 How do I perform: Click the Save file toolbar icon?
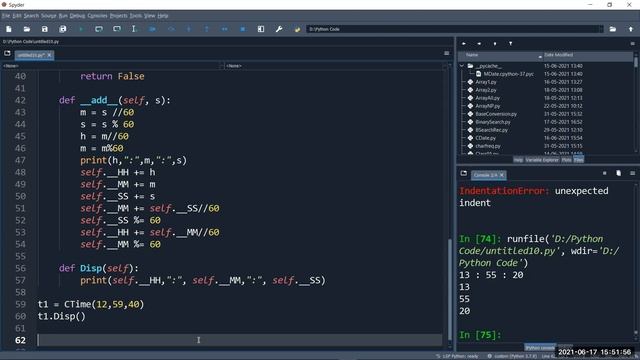click(x=44, y=29)
